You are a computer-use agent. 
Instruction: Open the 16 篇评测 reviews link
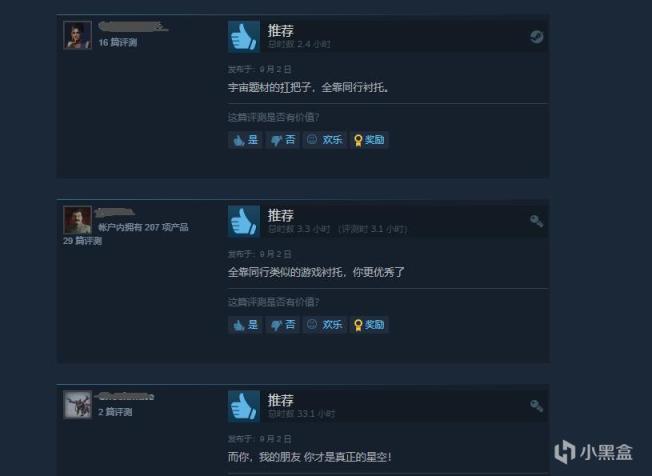pos(118,42)
